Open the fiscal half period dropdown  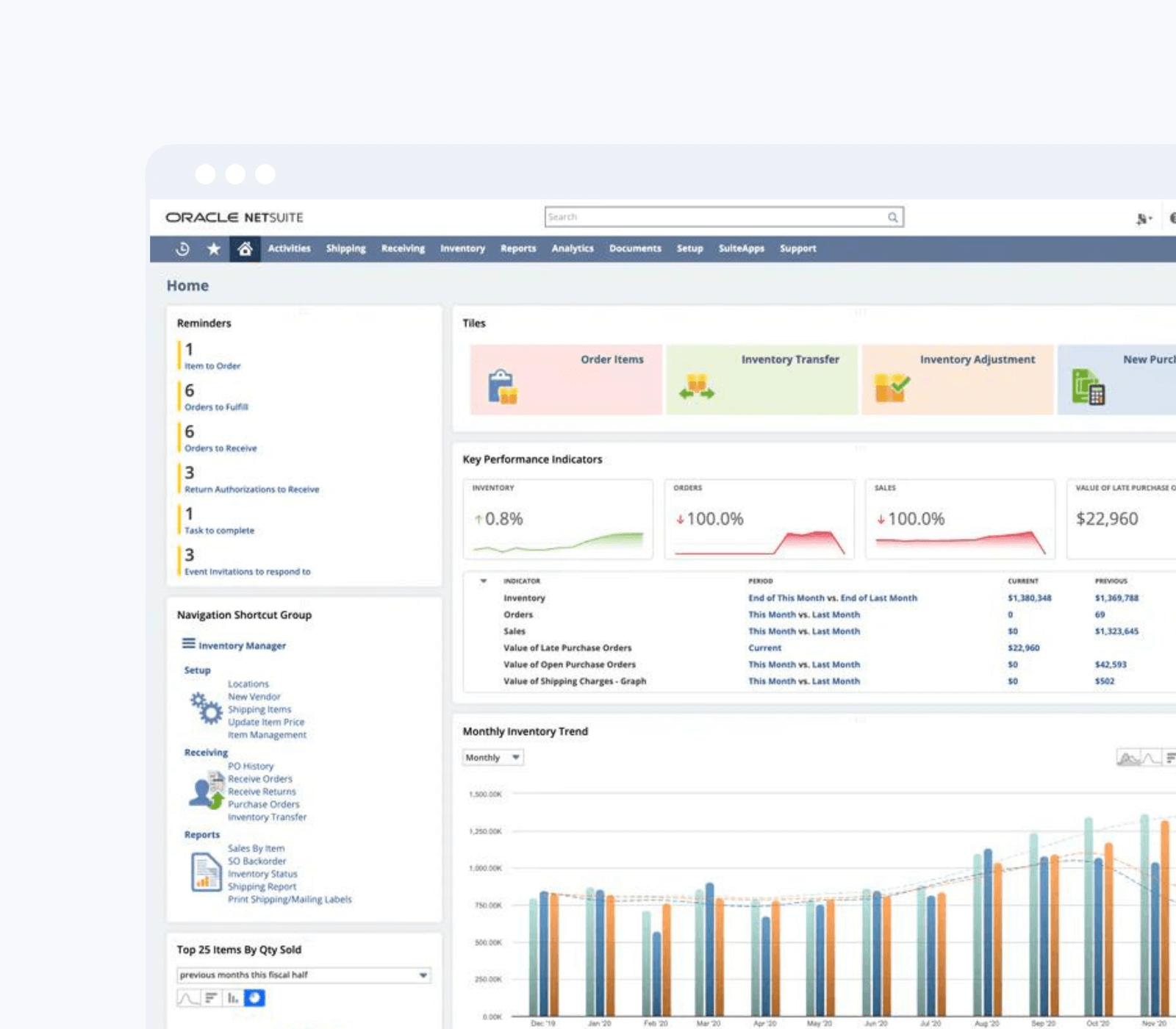[304, 975]
